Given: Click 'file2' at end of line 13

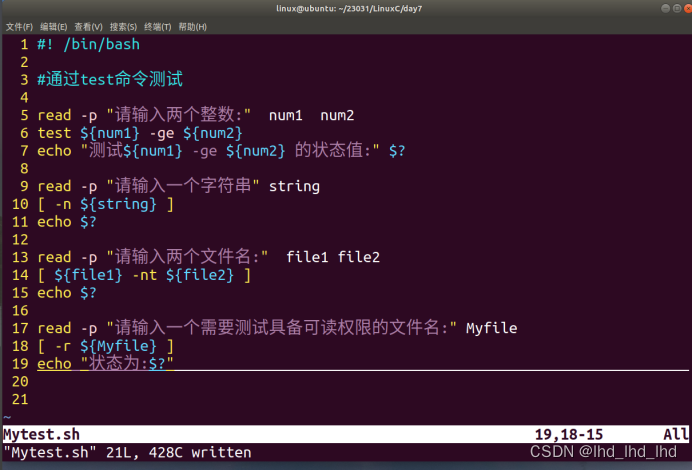Looking at the screenshot, I should point(358,257).
